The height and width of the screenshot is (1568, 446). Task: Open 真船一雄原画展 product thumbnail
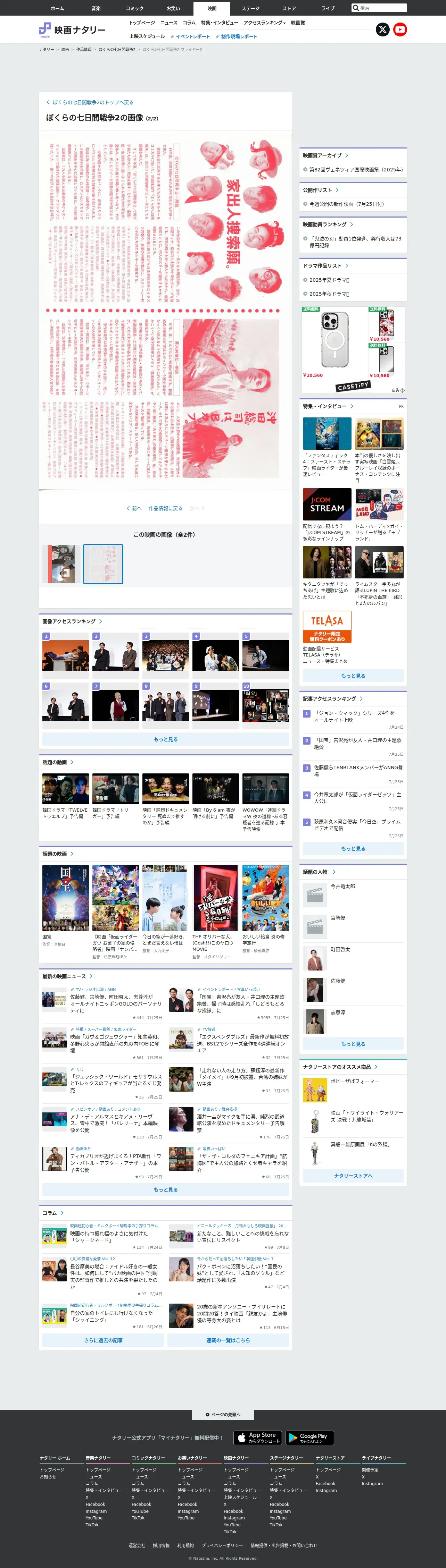click(315, 1153)
